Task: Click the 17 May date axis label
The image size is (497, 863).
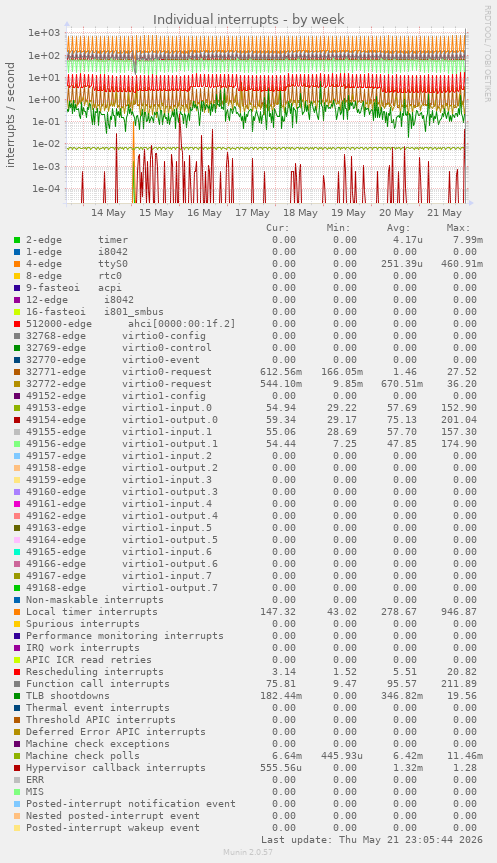Action: pos(252,212)
